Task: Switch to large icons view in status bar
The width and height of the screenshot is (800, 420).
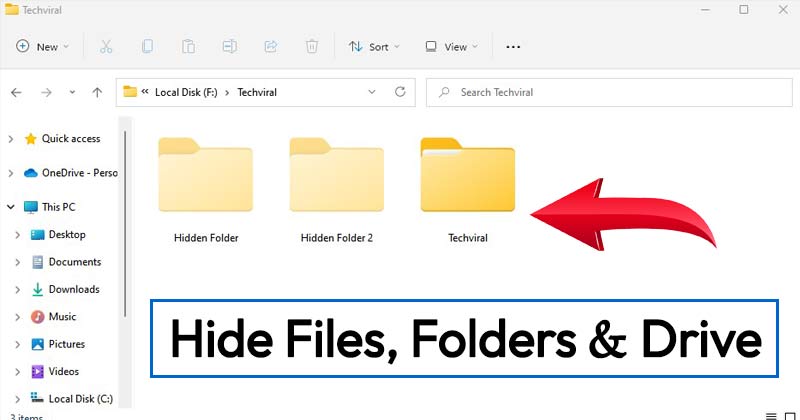Action: tap(790, 416)
